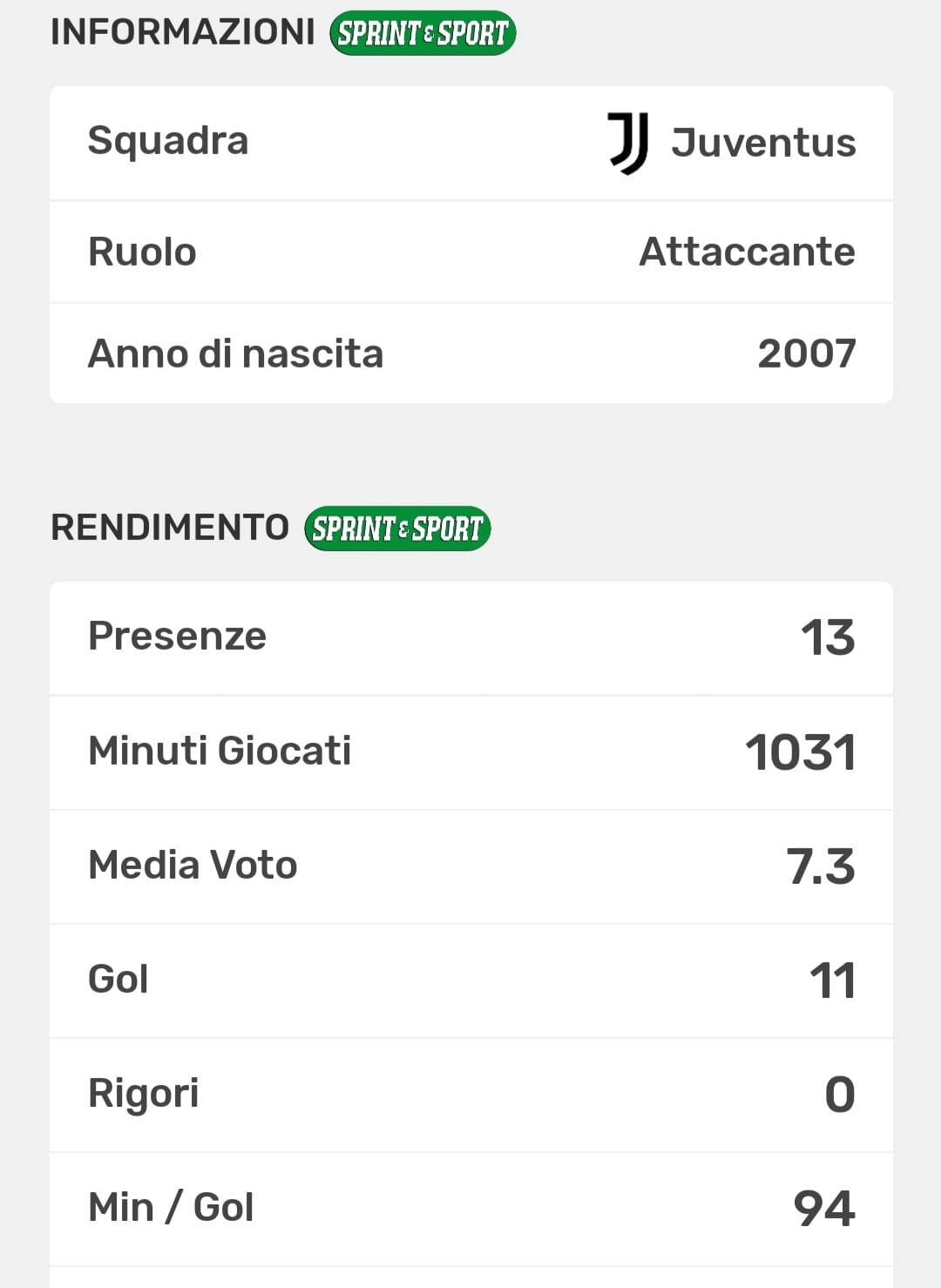
Task: Select the Min / Gol label
Action: pyautogui.click(x=171, y=1208)
